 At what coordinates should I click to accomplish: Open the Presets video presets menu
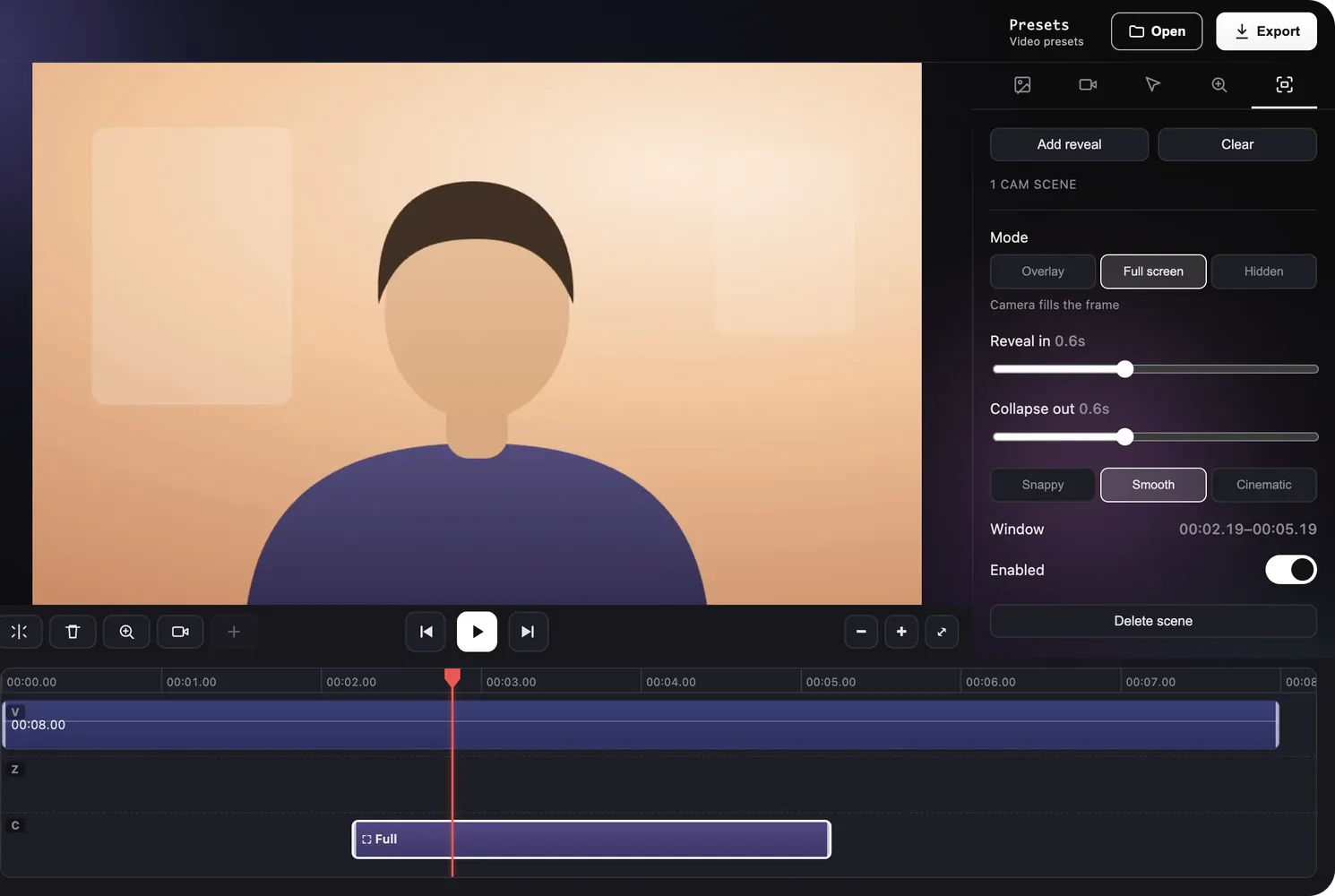[x=1046, y=32]
